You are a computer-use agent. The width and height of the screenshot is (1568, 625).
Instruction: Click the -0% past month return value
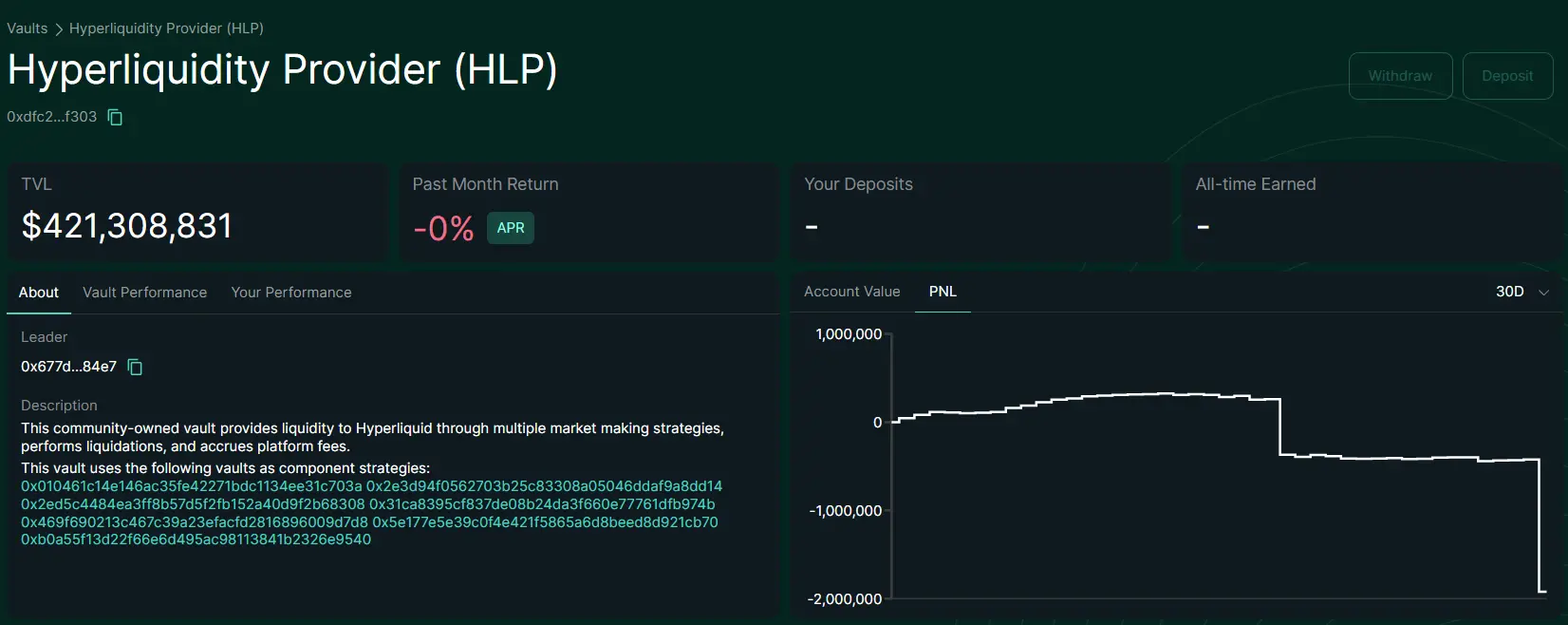443,228
